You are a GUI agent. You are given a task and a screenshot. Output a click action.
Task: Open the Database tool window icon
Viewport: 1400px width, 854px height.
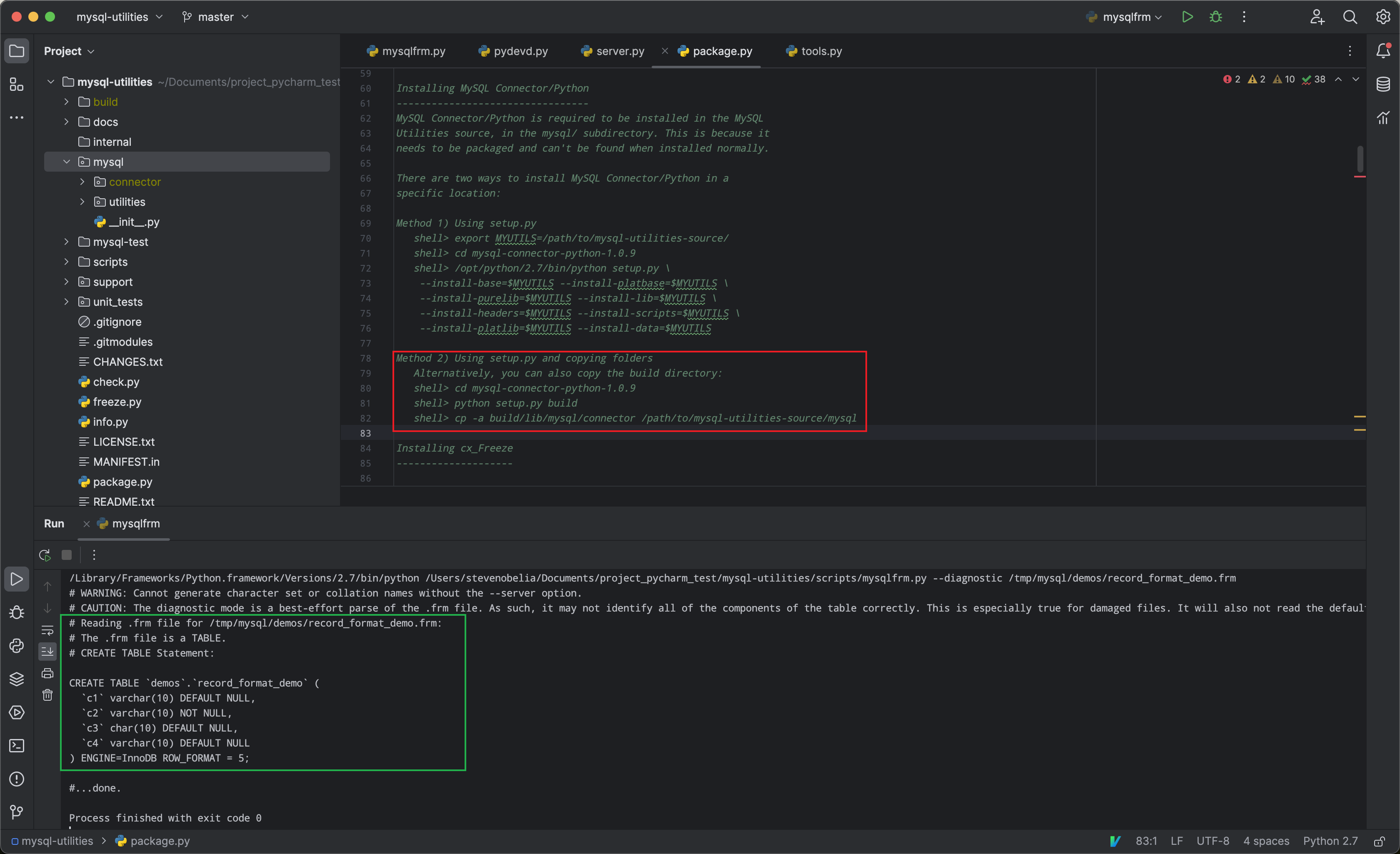coord(1383,84)
